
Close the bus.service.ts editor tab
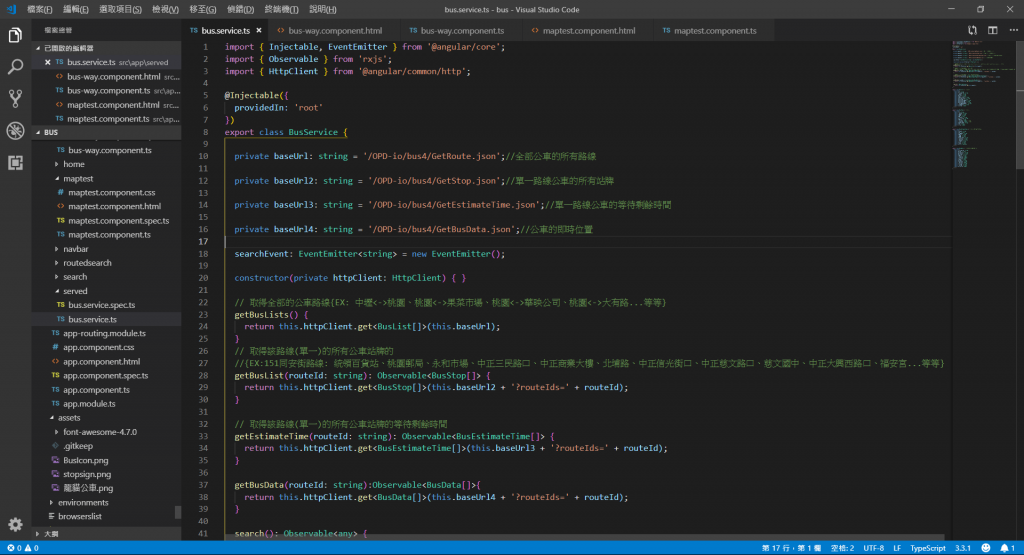click(259, 31)
